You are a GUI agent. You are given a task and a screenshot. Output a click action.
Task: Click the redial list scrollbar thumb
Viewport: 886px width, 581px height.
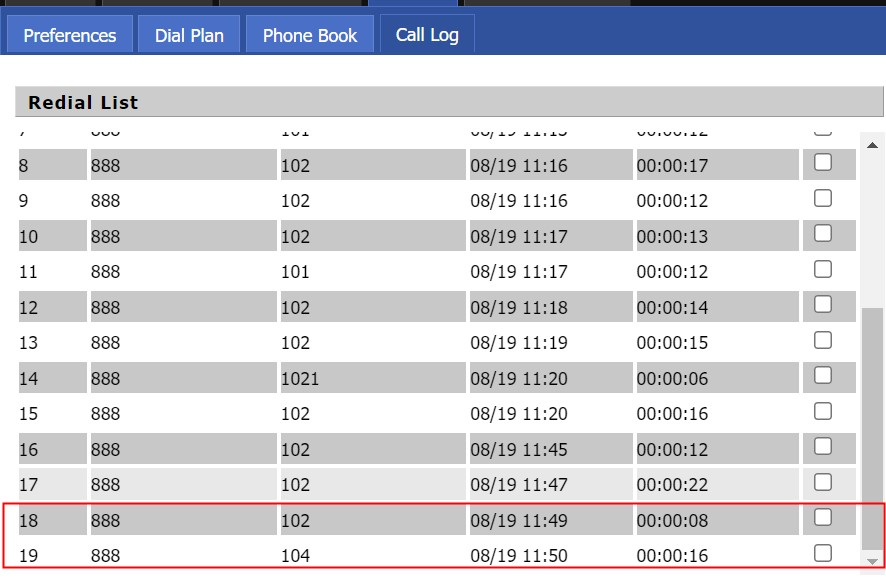coord(872,428)
